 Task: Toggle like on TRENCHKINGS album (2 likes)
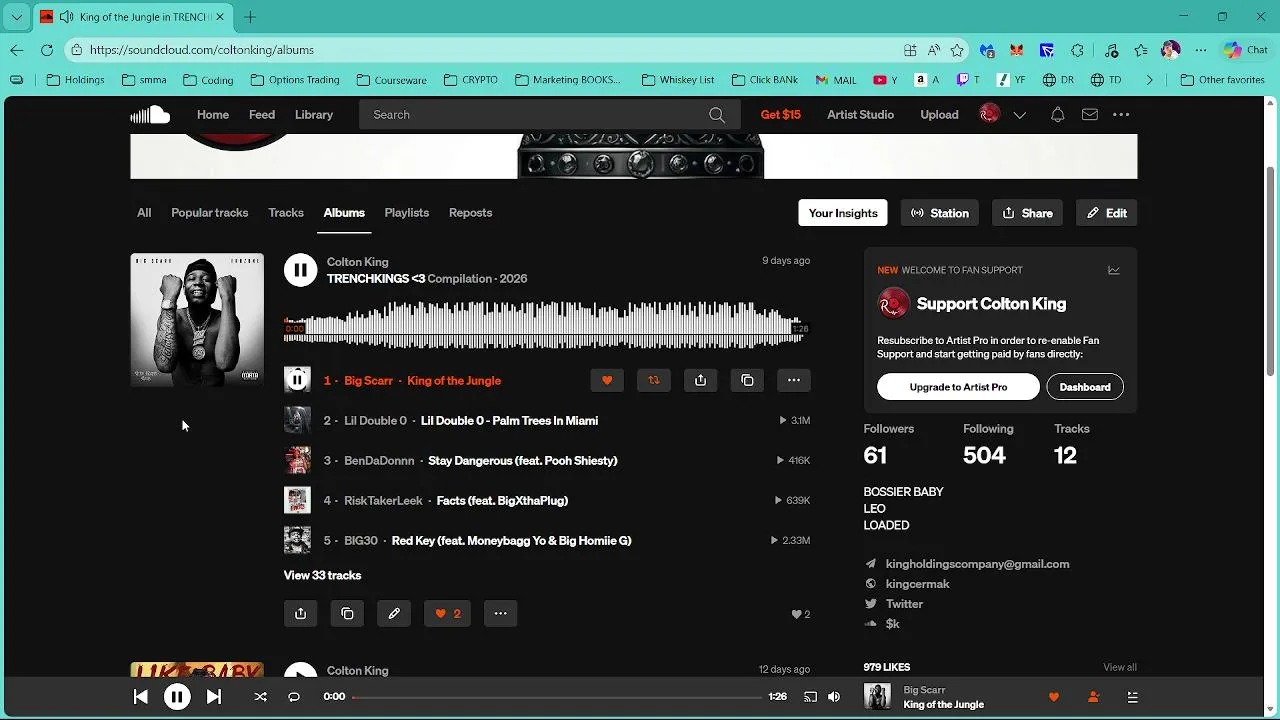coord(448,614)
